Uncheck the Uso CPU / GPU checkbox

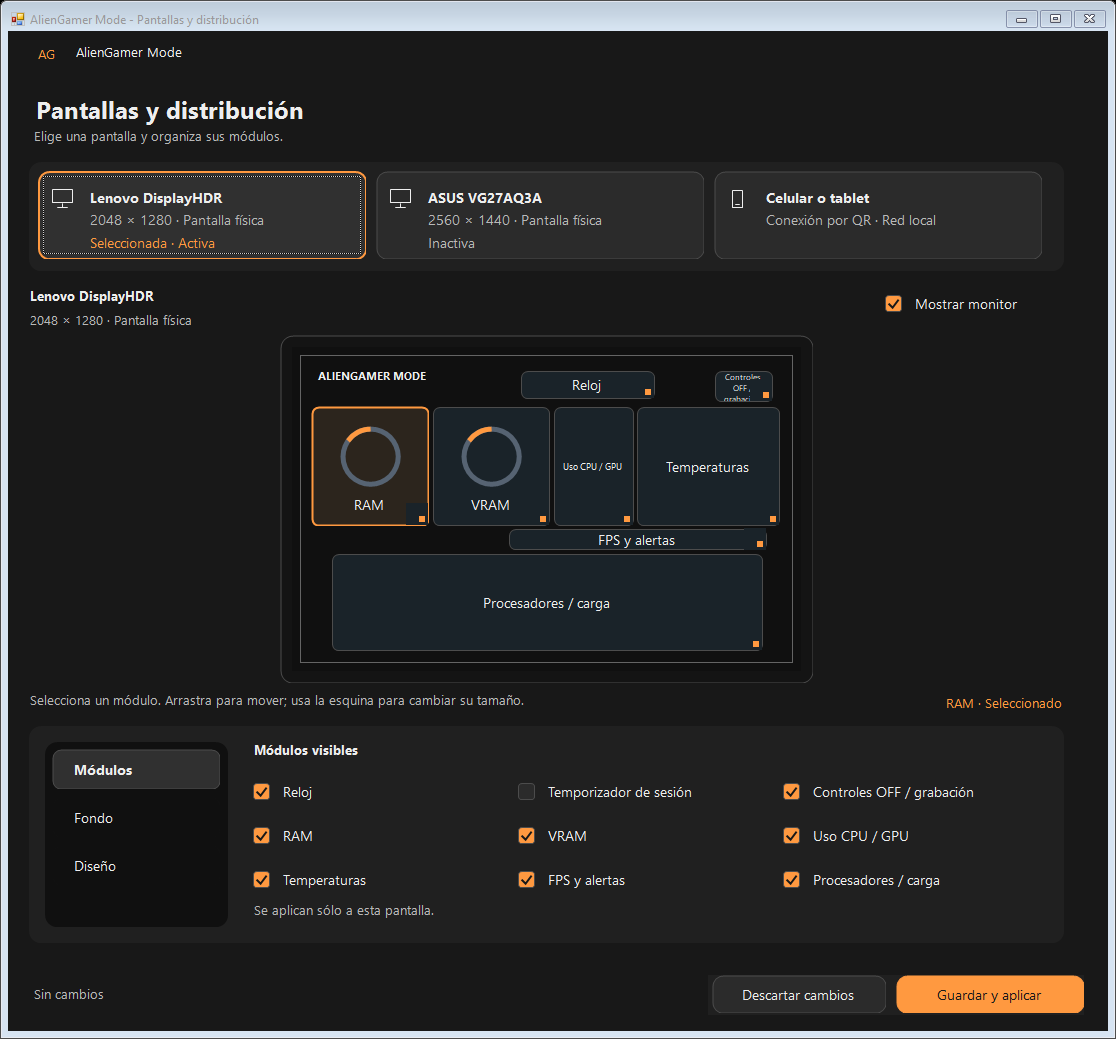pyautogui.click(x=791, y=835)
